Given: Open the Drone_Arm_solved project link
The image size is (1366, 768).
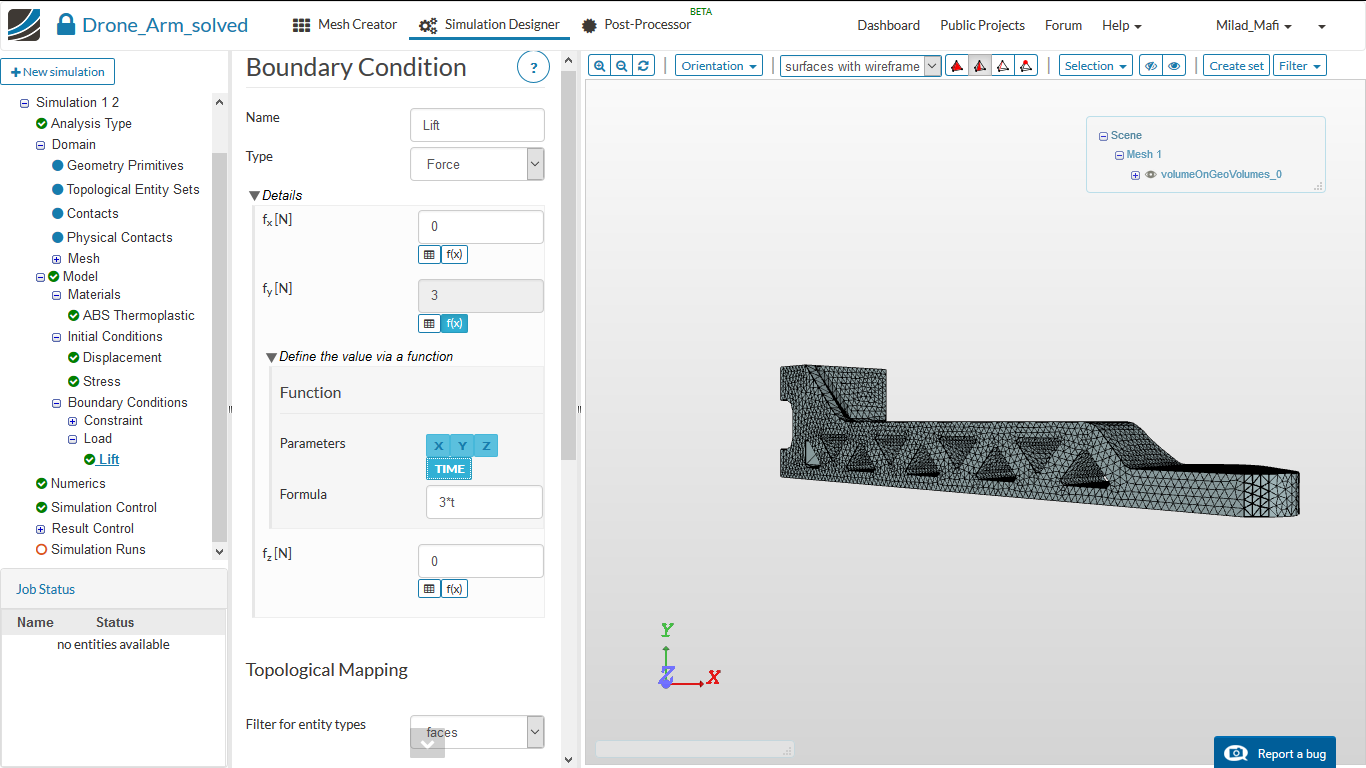Looking at the screenshot, I should (165, 25).
